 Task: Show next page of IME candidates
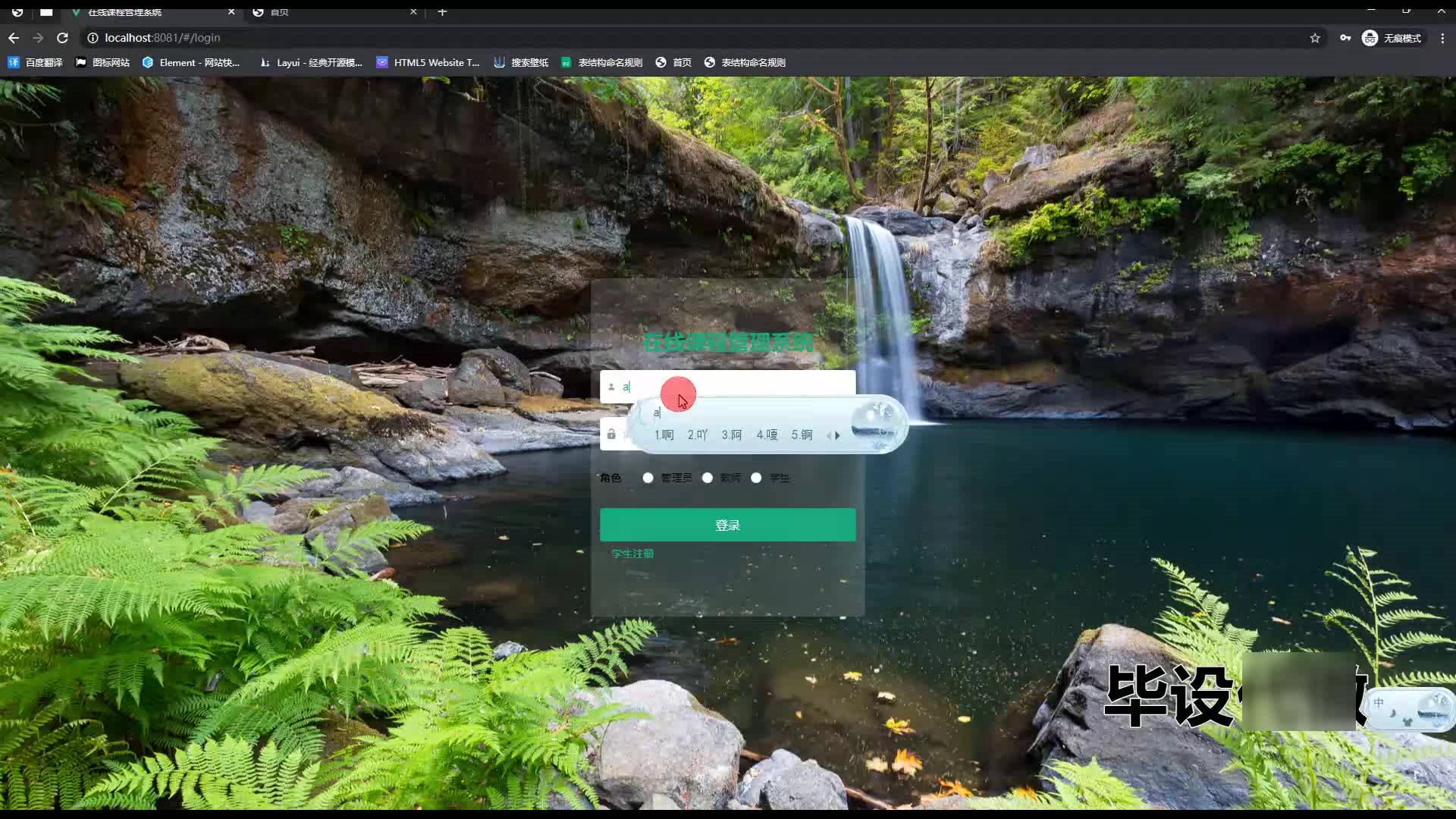click(838, 435)
